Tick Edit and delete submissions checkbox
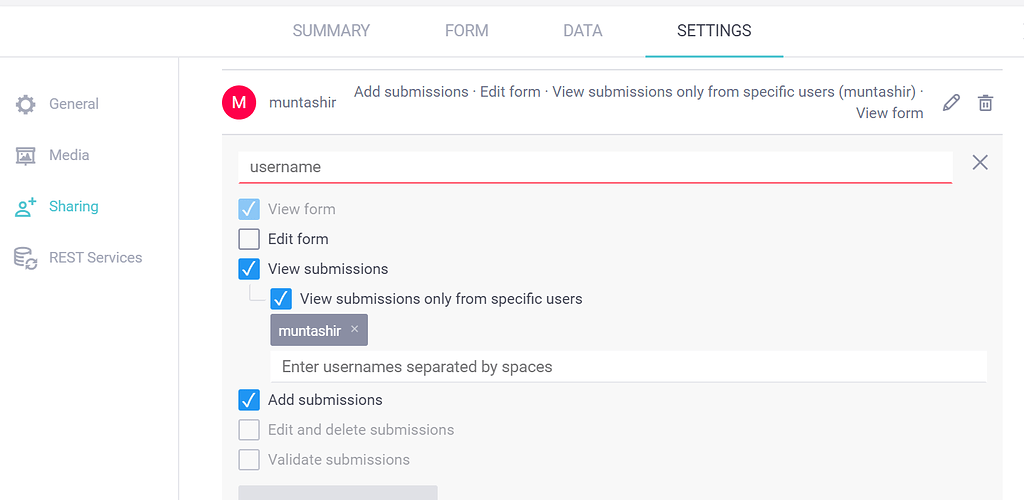1024x500 pixels. [x=249, y=430]
